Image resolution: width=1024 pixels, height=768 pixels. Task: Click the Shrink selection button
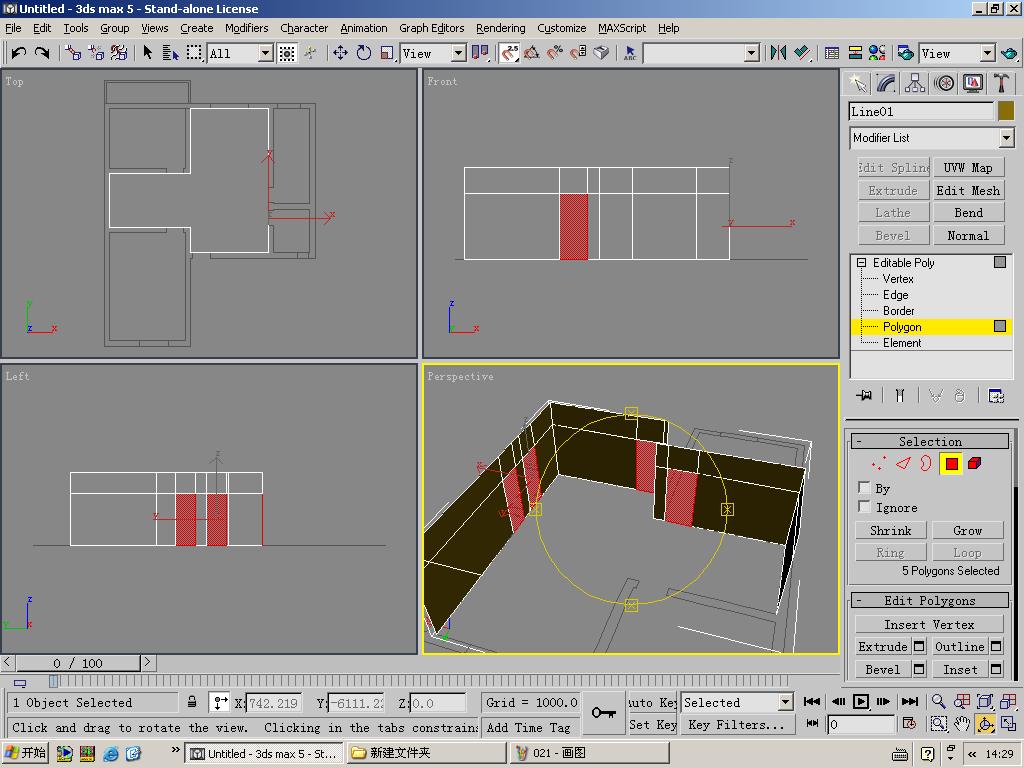[x=891, y=530]
